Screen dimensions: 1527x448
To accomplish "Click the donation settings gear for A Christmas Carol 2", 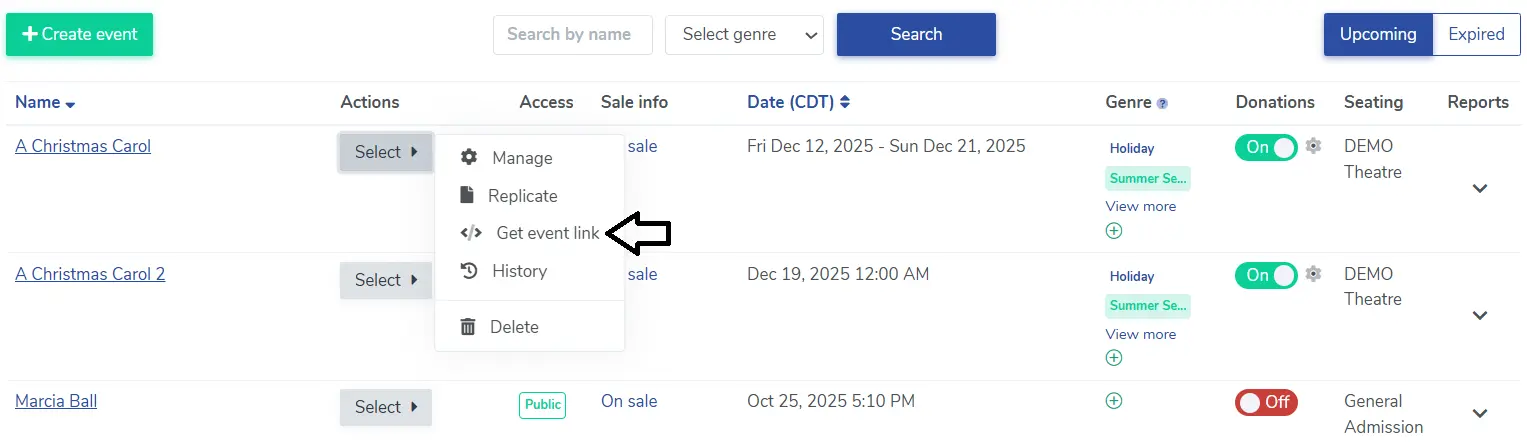I will pos(1314,274).
